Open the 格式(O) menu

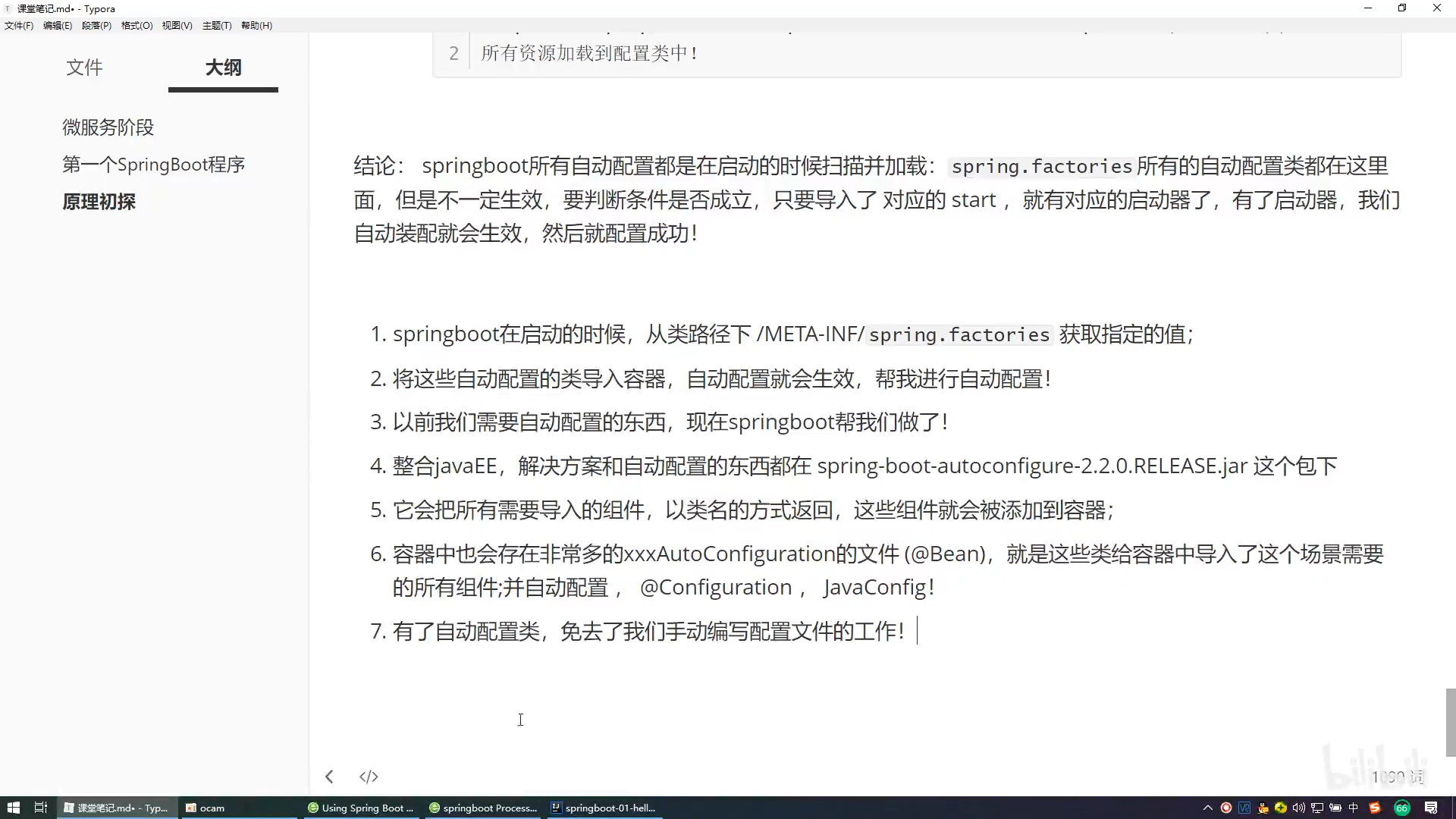pos(136,25)
